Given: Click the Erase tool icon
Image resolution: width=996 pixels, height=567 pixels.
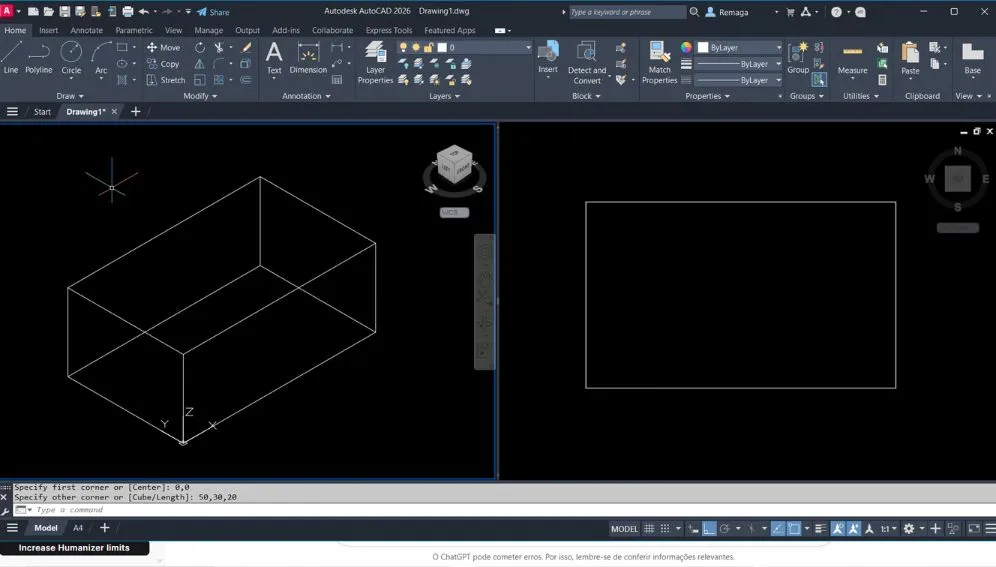Looking at the screenshot, I should (246, 48).
